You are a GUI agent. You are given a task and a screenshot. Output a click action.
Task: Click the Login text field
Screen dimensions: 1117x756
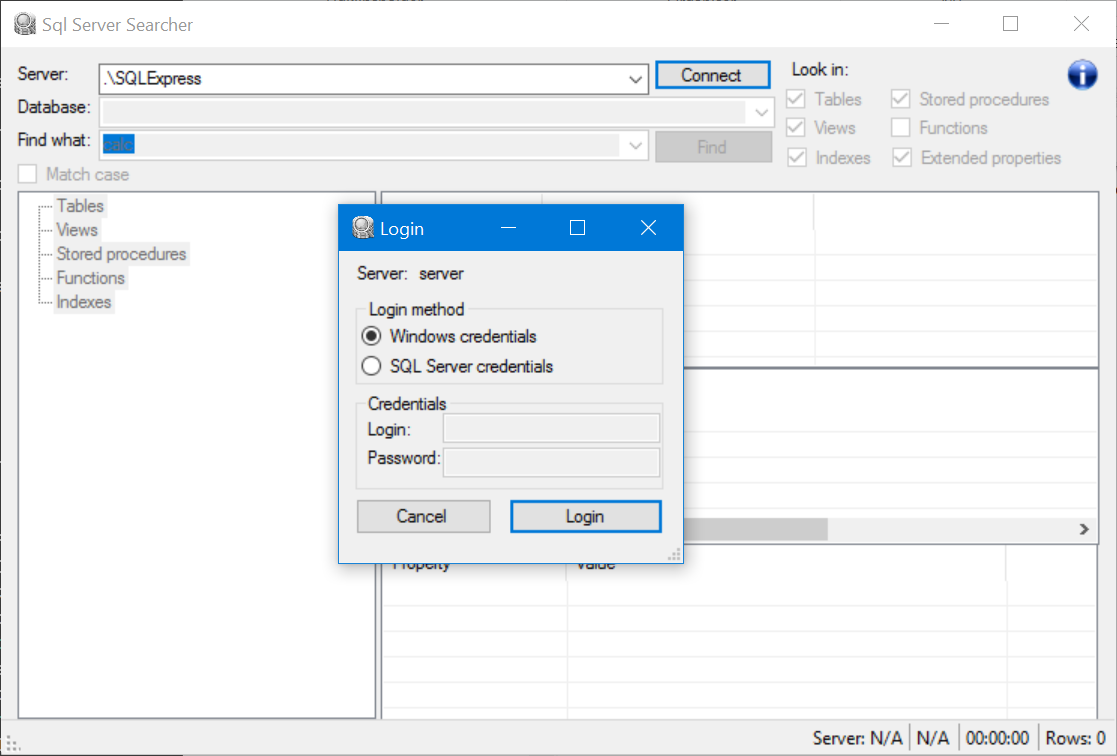551,429
